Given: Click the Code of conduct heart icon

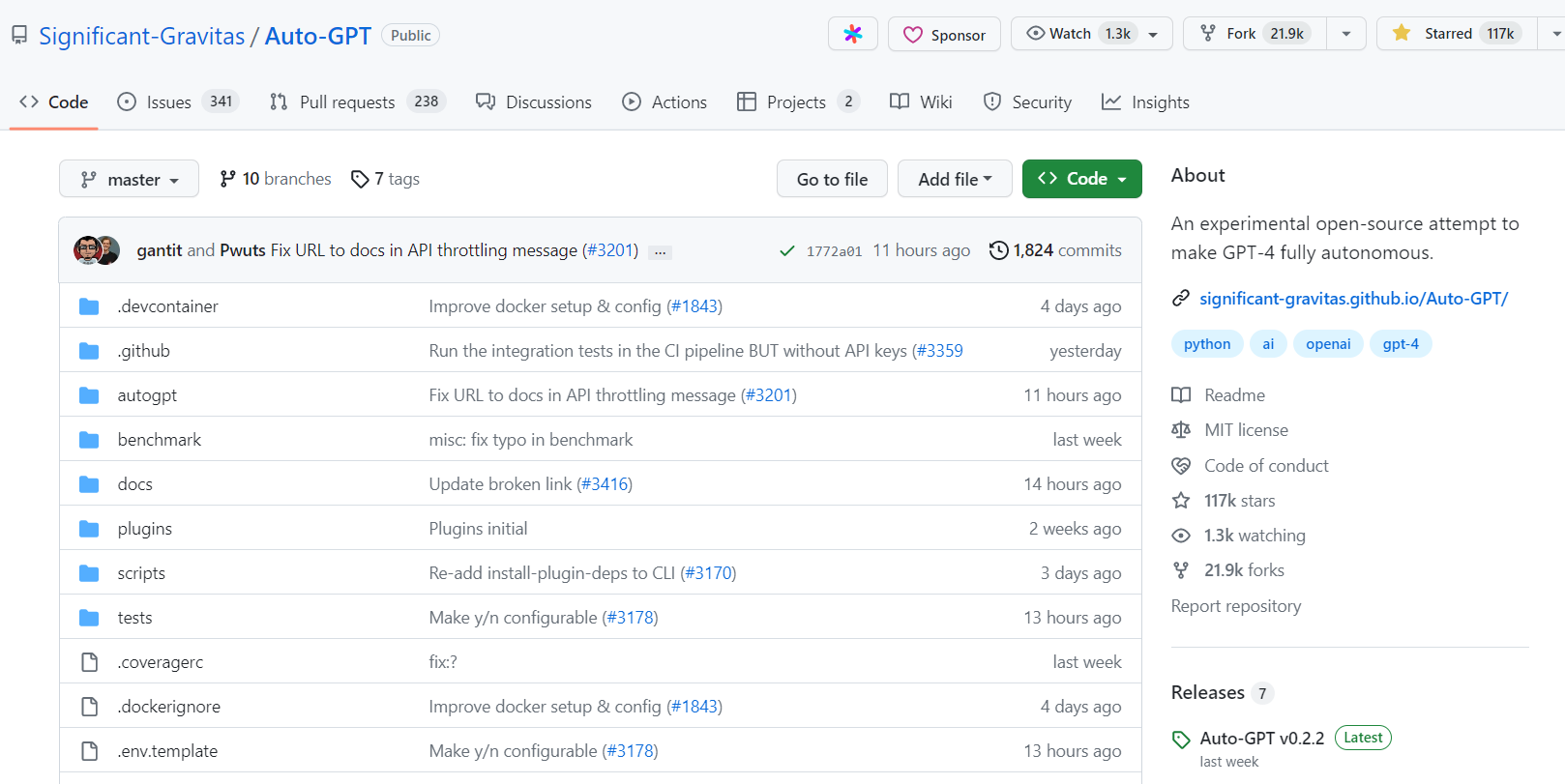Looking at the screenshot, I should (x=1181, y=466).
